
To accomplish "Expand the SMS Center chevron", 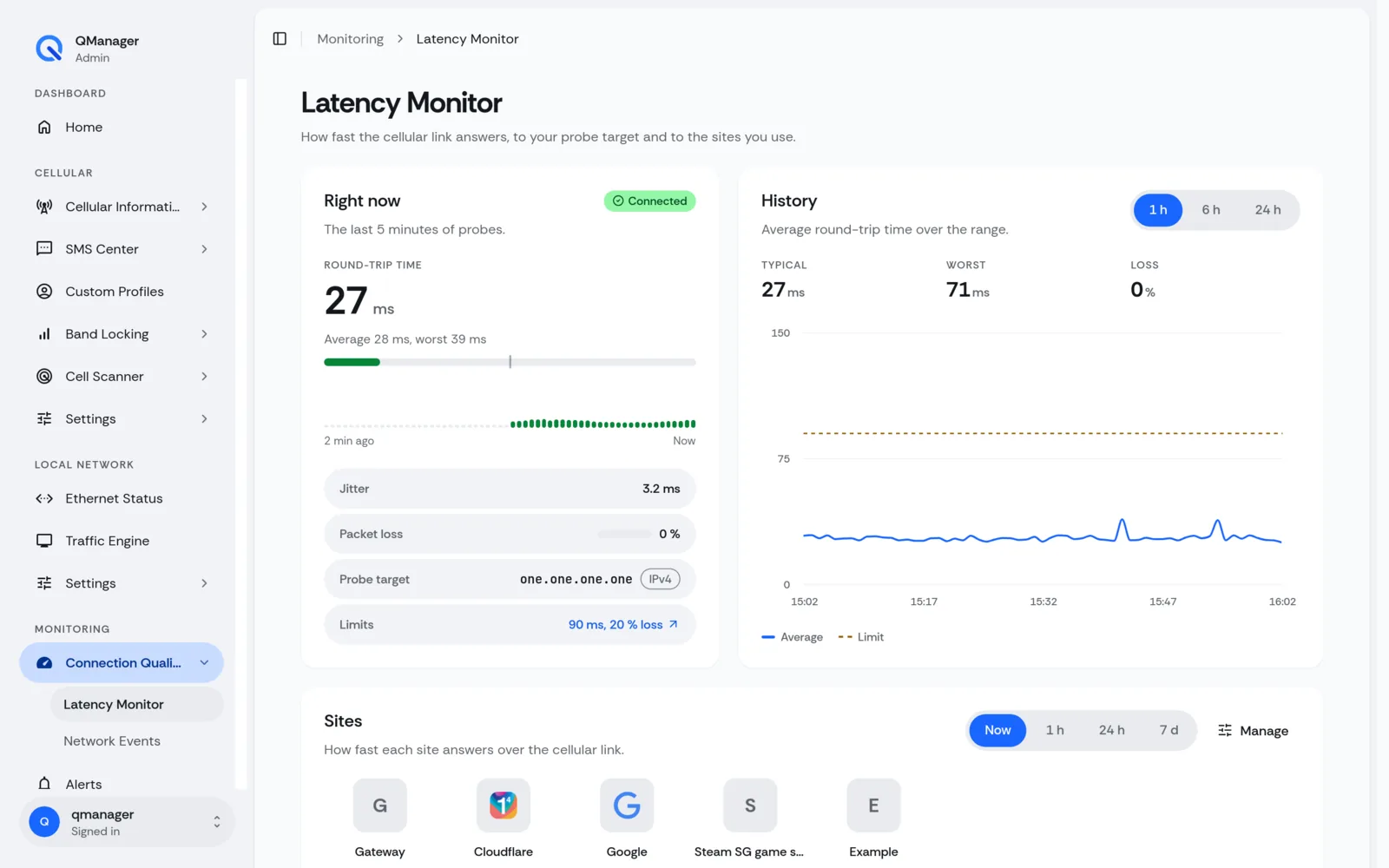I will point(204,249).
